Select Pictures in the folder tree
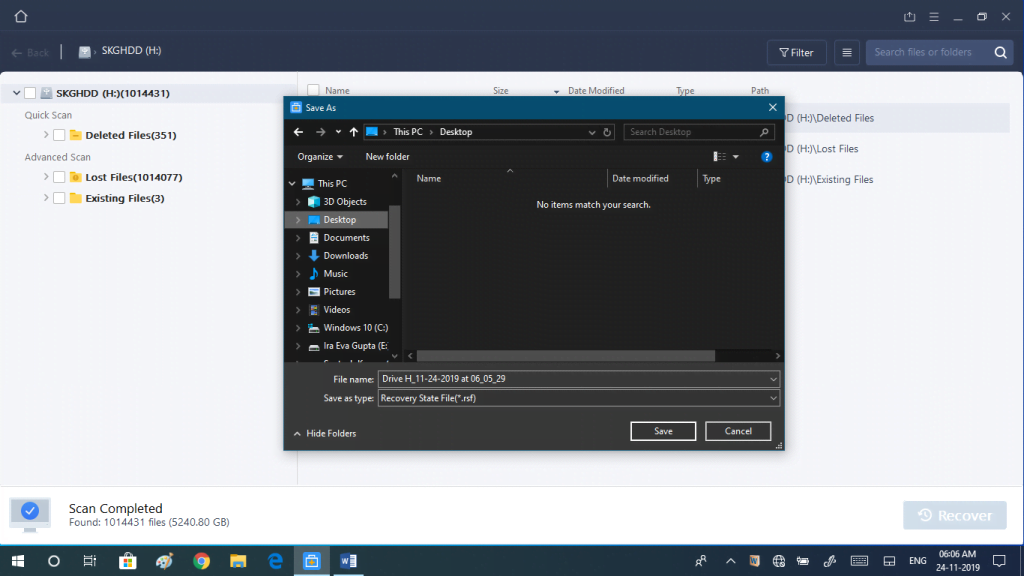 339,292
